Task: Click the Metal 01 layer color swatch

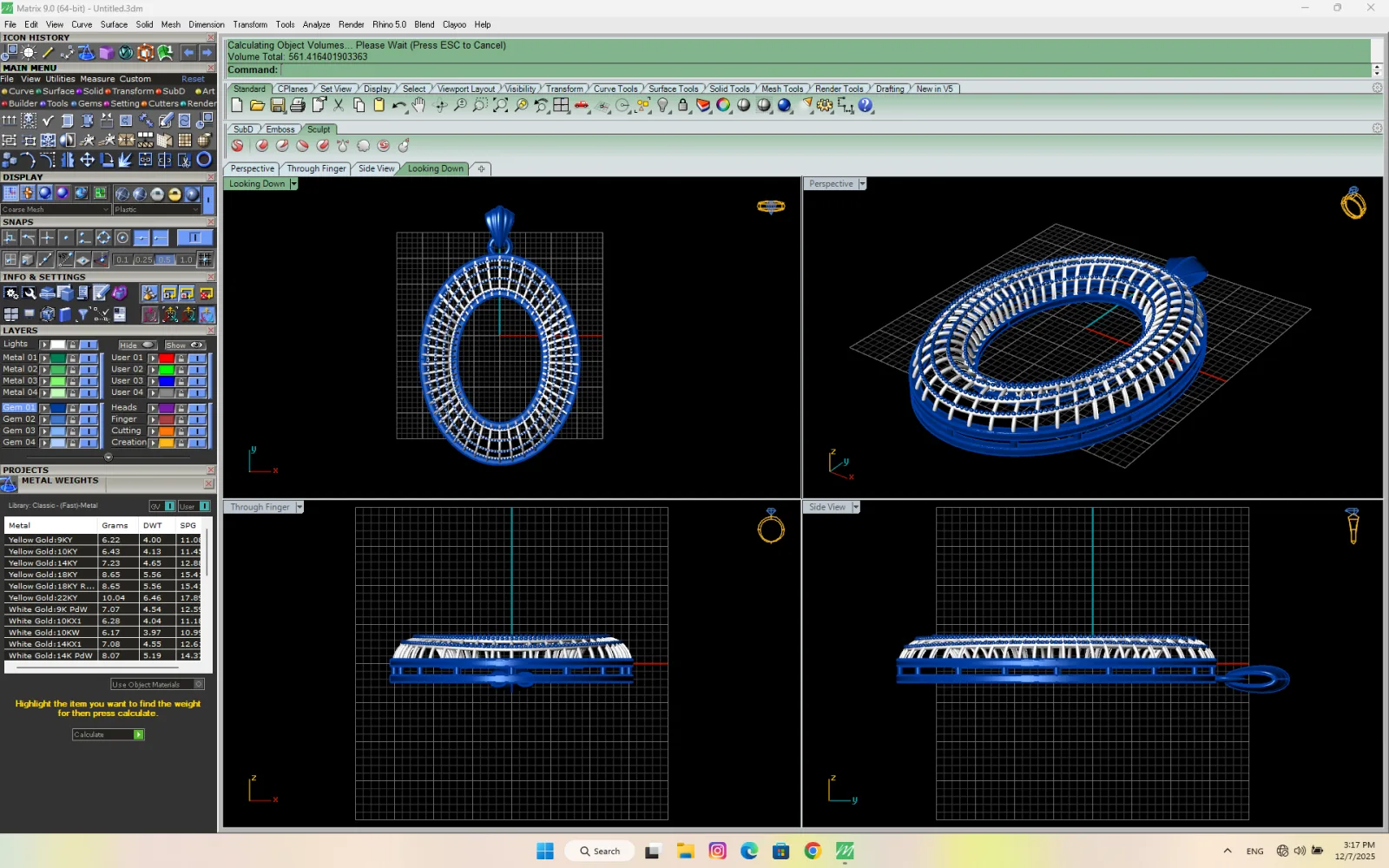Action: [58, 358]
